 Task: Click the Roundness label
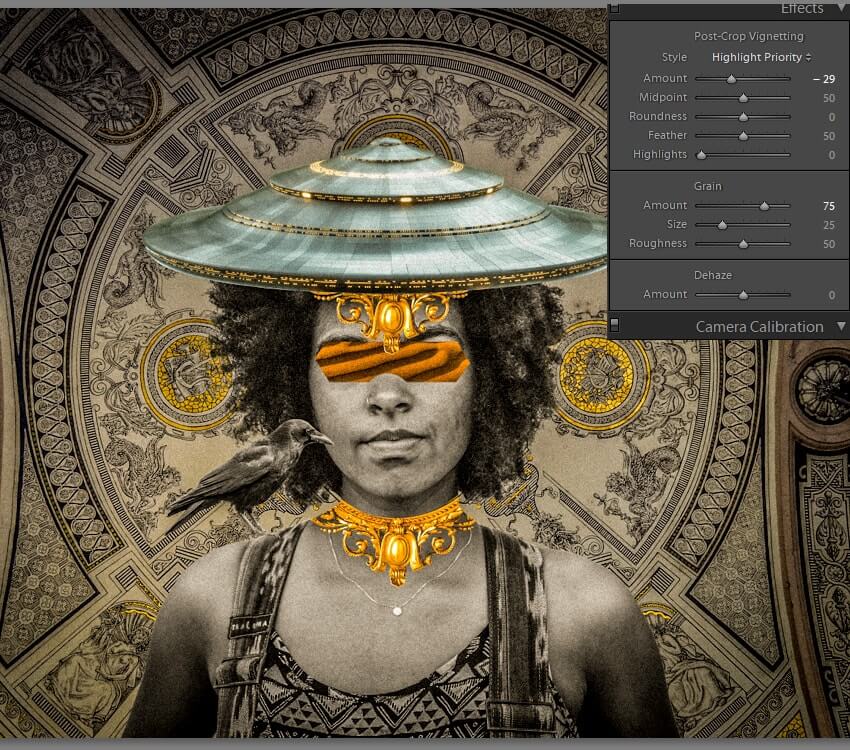[658, 116]
